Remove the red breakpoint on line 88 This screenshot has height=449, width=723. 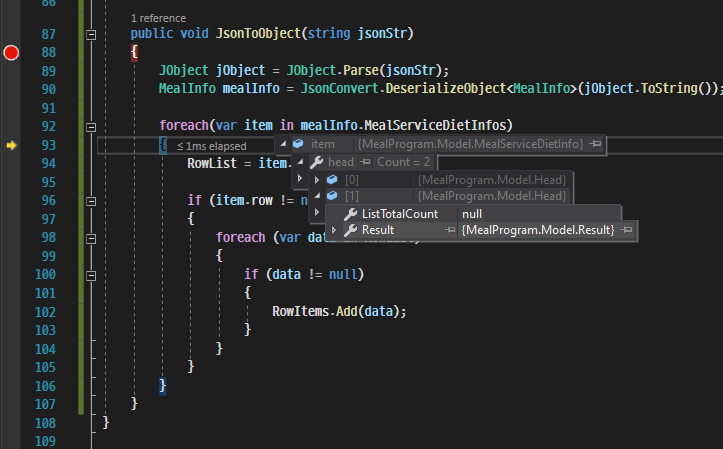[x=11, y=53]
